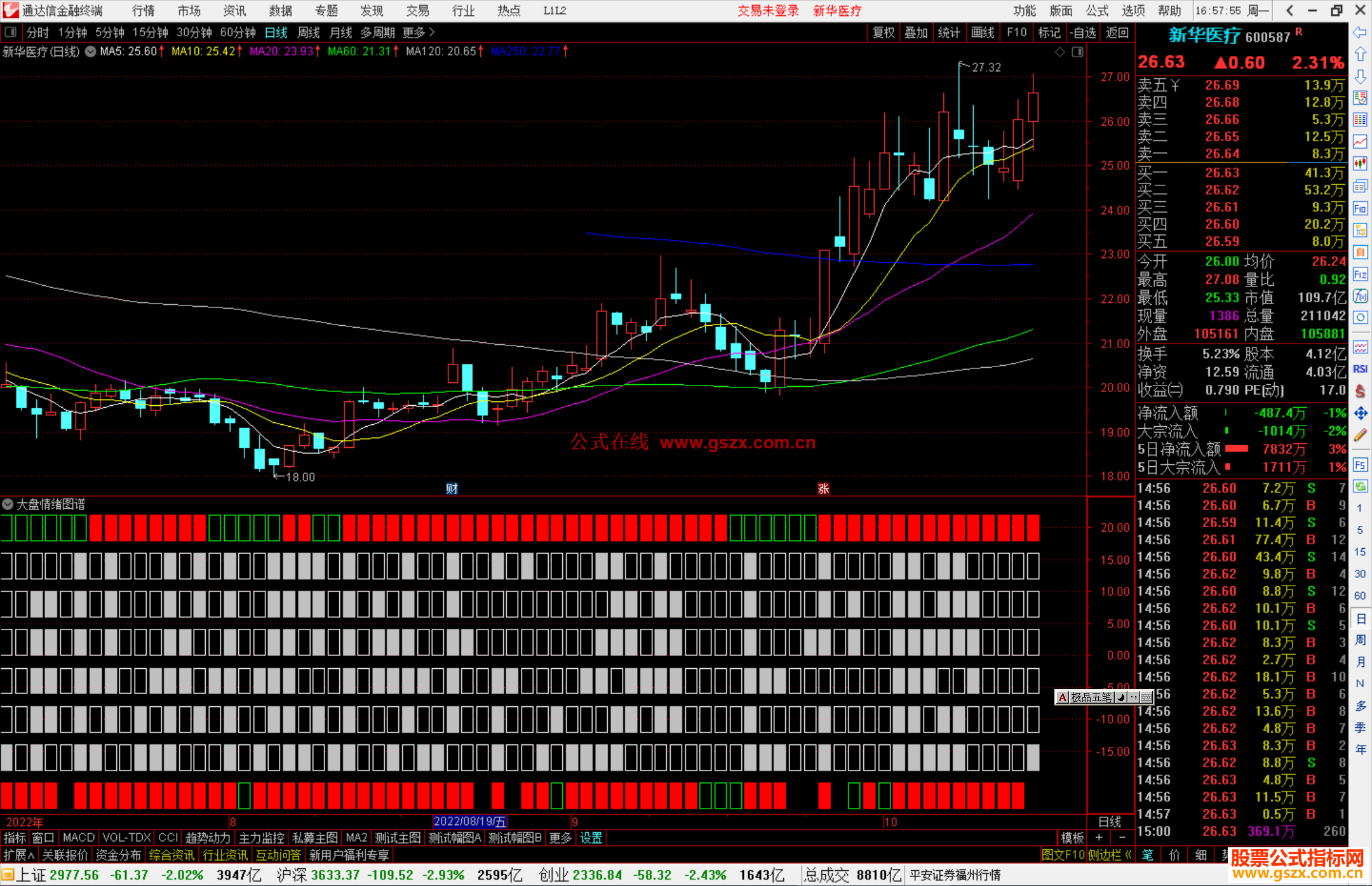Click the red S icon in sidebar
This screenshot has width=1372, height=886.
pyautogui.click(x=1360, y=391)
